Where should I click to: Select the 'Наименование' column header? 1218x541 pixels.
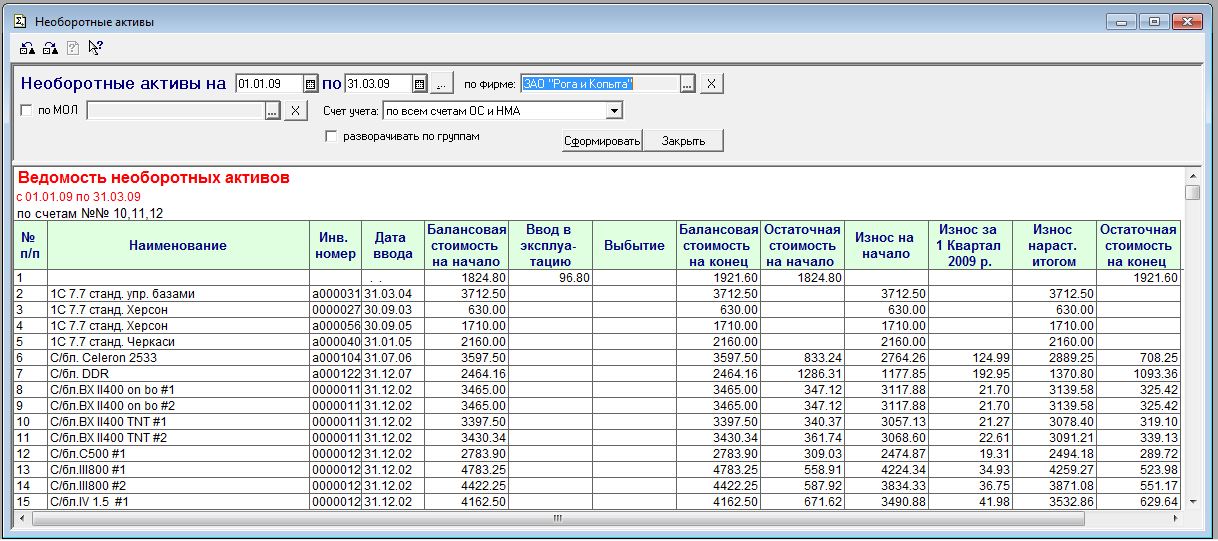pos(178,245)
